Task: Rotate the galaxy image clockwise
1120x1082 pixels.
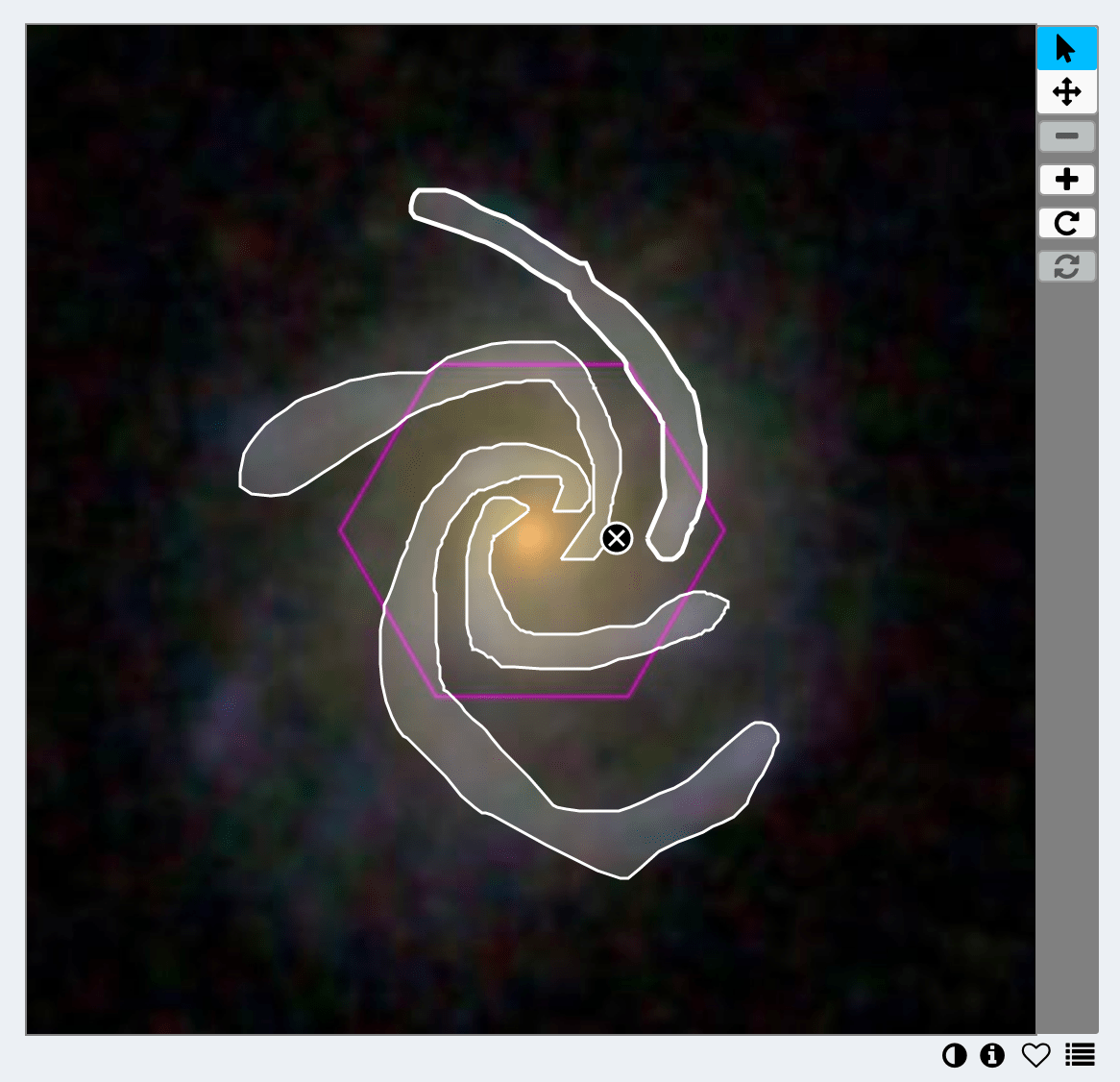Action: pyautogui.click(x=1066, y=223)
